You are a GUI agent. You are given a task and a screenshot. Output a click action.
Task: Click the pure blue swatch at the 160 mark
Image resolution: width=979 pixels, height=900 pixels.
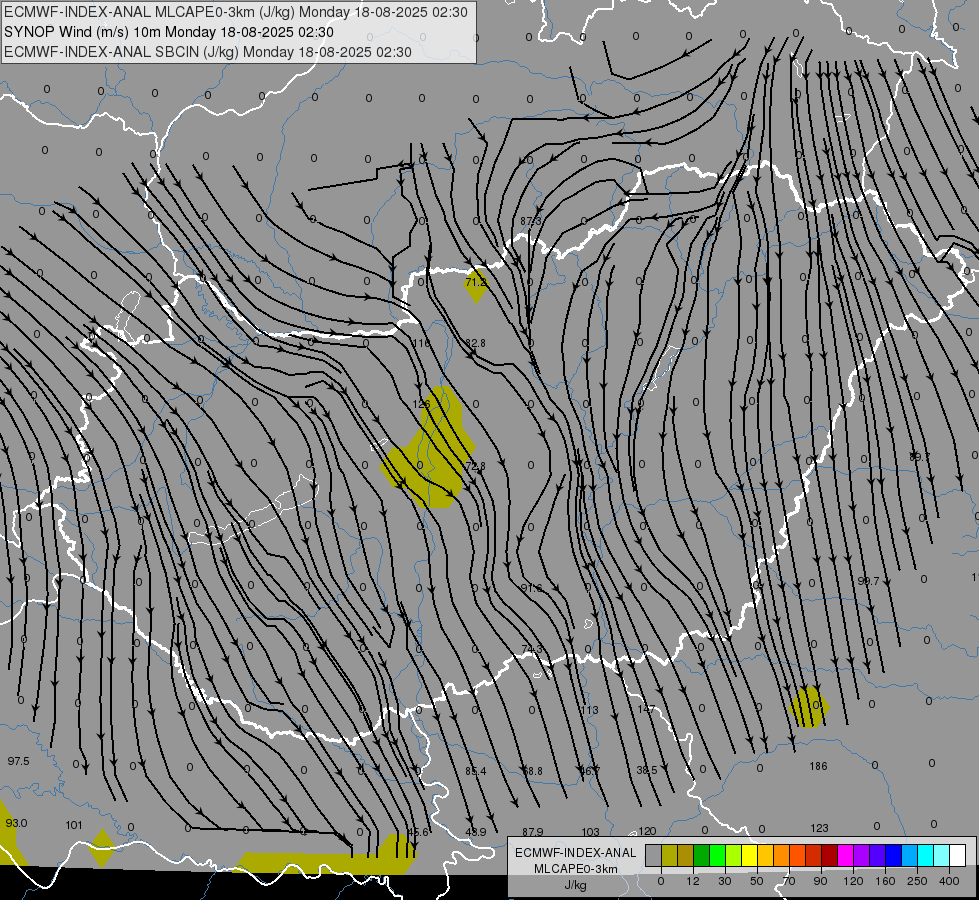point(893,856)
